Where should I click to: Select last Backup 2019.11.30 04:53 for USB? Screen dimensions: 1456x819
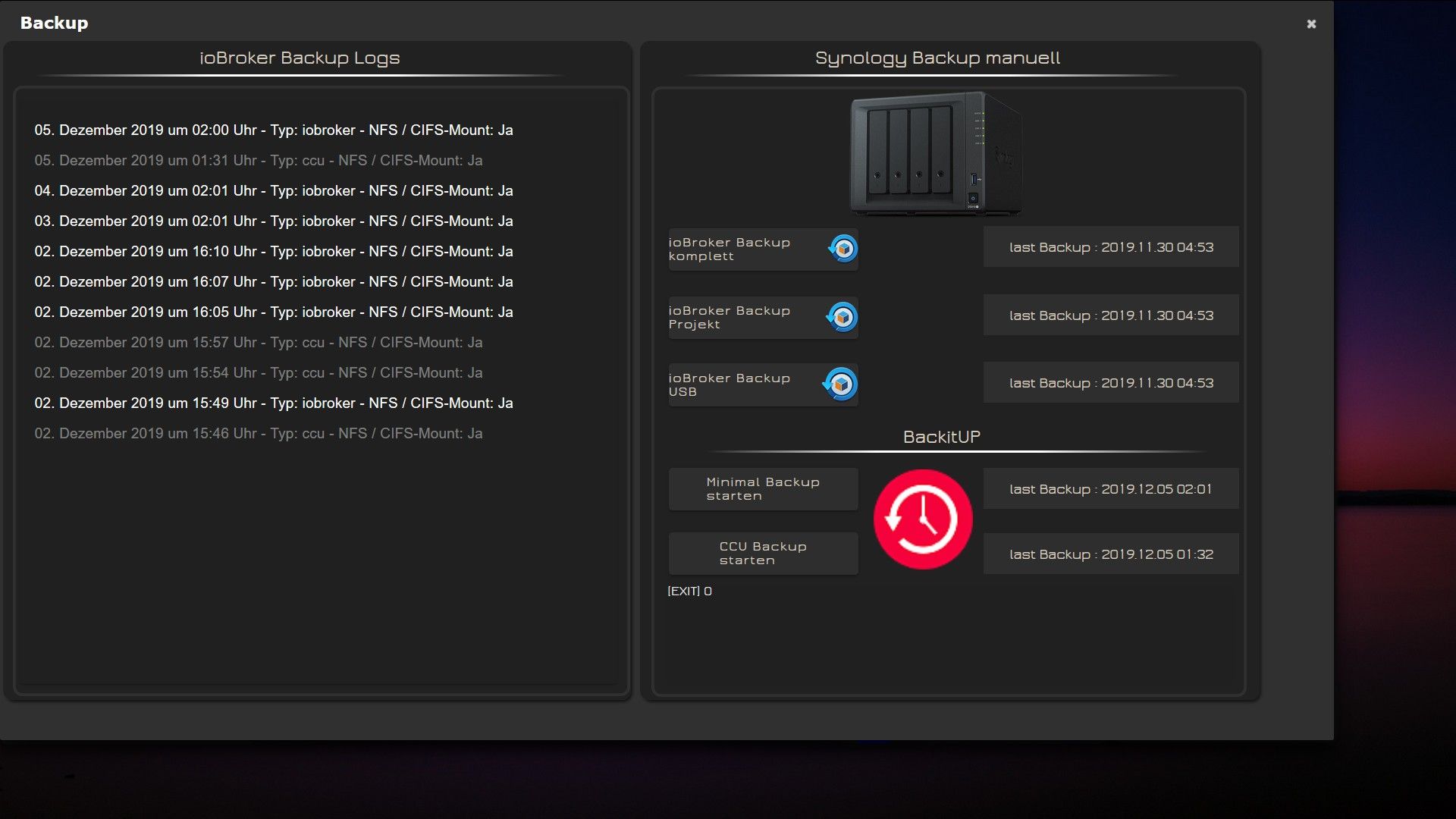click(x=1111, y=383)
